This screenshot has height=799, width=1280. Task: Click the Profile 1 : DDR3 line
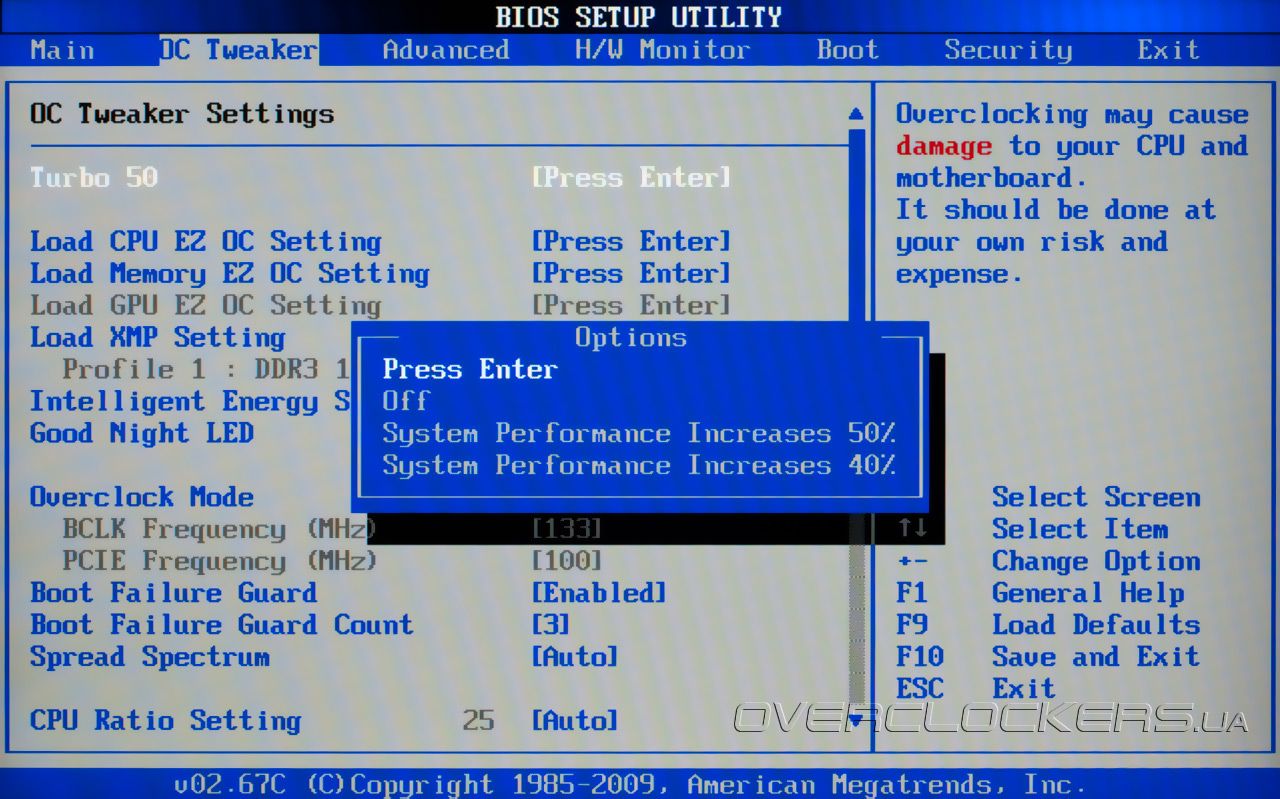click(206, 369)
